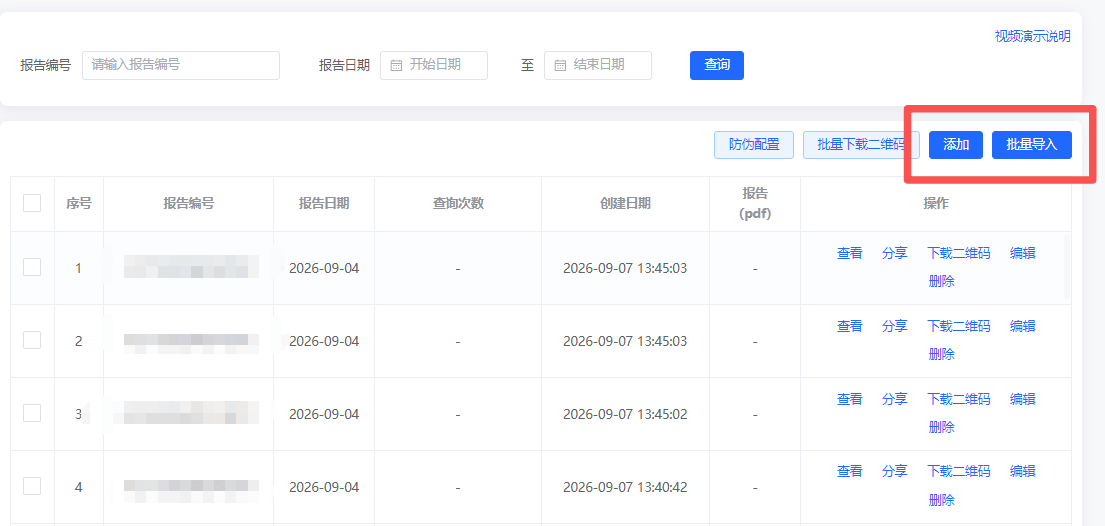1105x526 pixels.
Task: Click 分享 for row 3
Action: tap(894, 399)
